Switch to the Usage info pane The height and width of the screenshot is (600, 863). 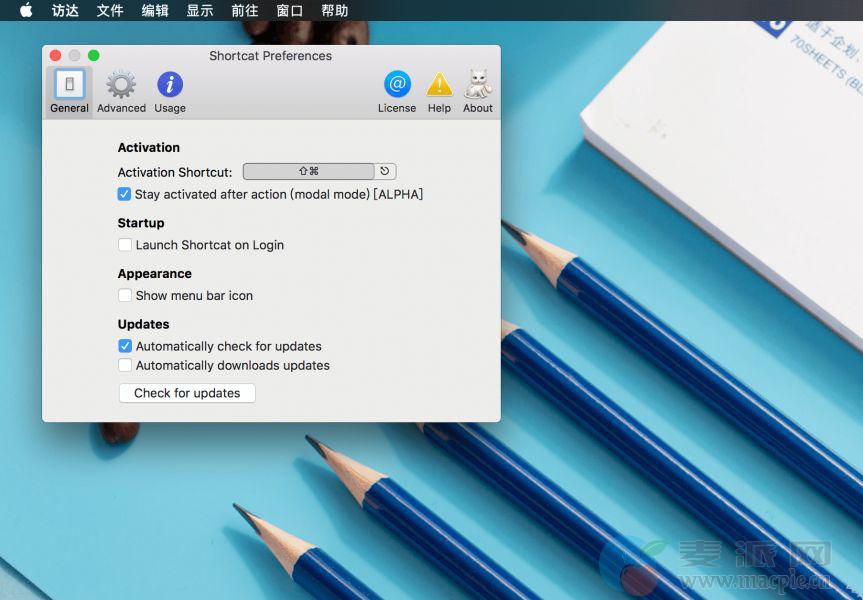click(170, 91)
